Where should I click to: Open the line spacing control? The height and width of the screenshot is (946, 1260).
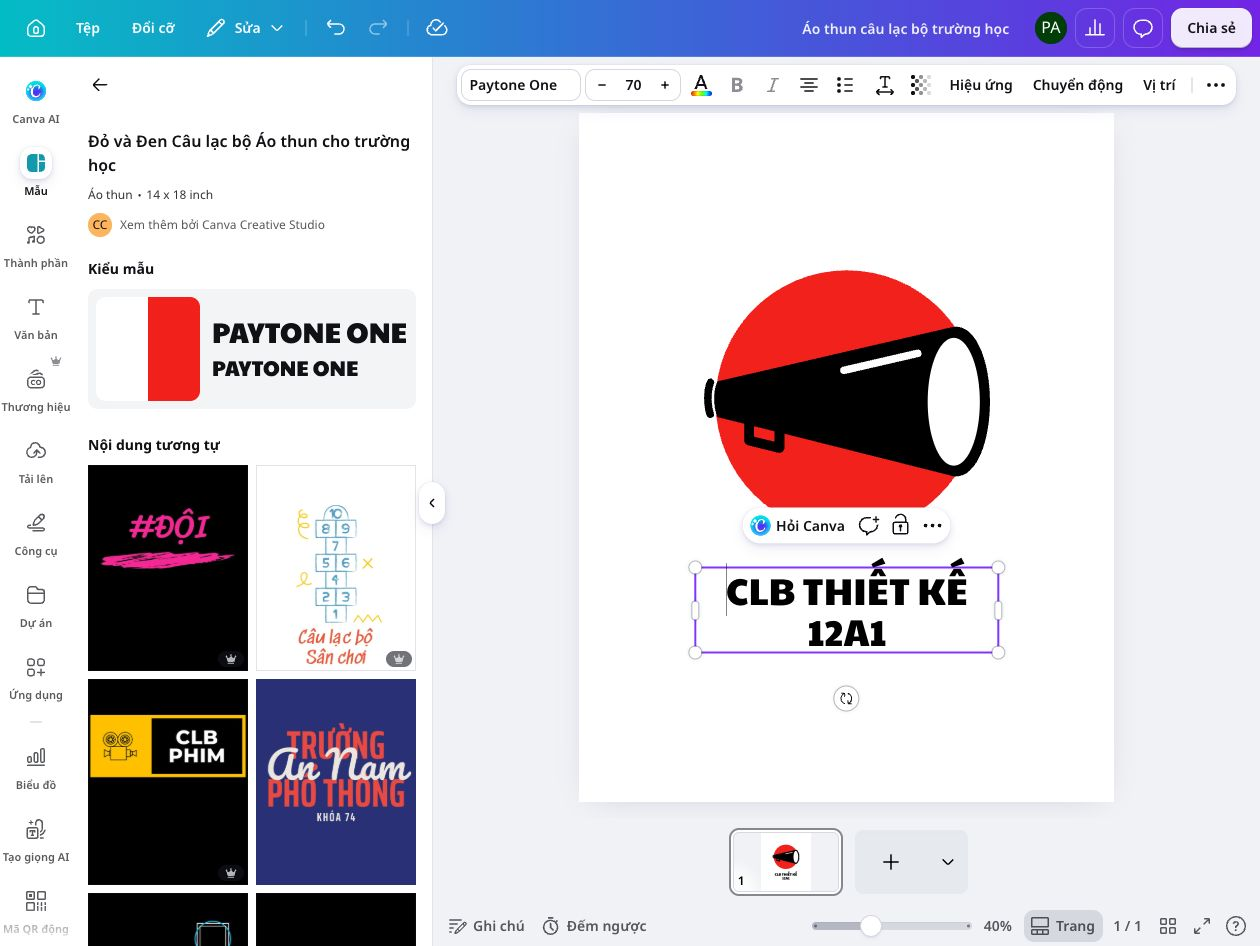pyautogui.click(x=884, y=85)
